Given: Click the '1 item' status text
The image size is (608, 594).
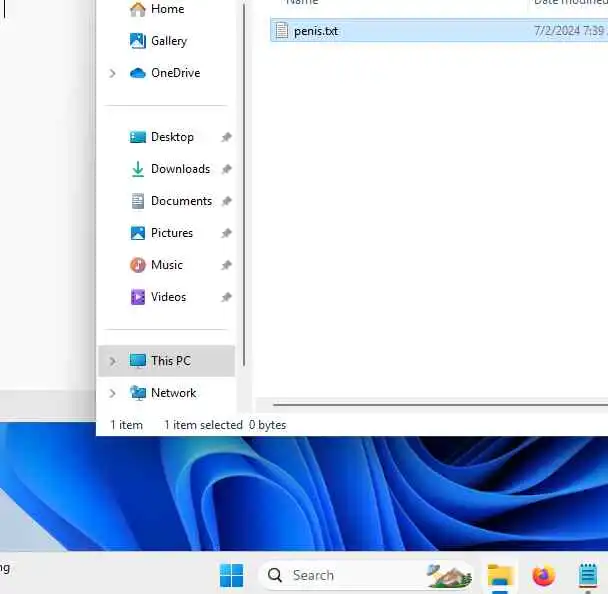Looking at the screenshot, I should (126, 425).
